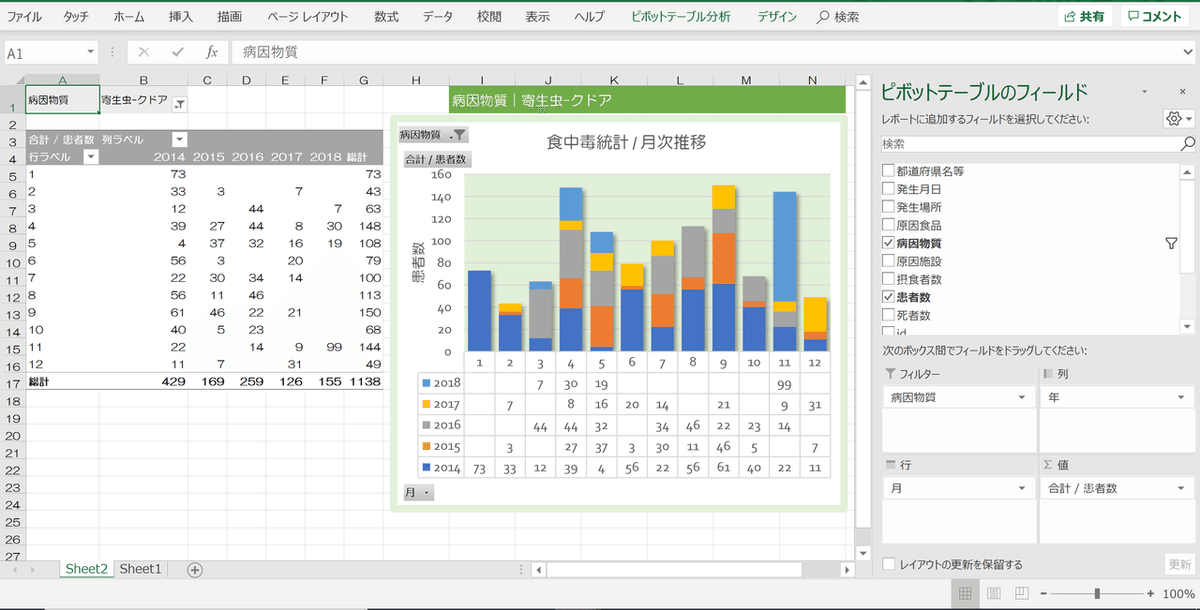
Task: Check the 発生月日 field
Action: pos(888,188)
